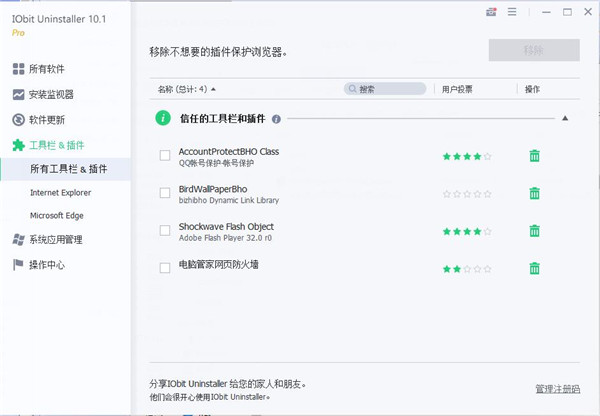Image resolution: width=600 pixels, height=416 pixels.
Task: Collapse the 信任的工具栏和插件 section arrow
Action: point(565,118)
